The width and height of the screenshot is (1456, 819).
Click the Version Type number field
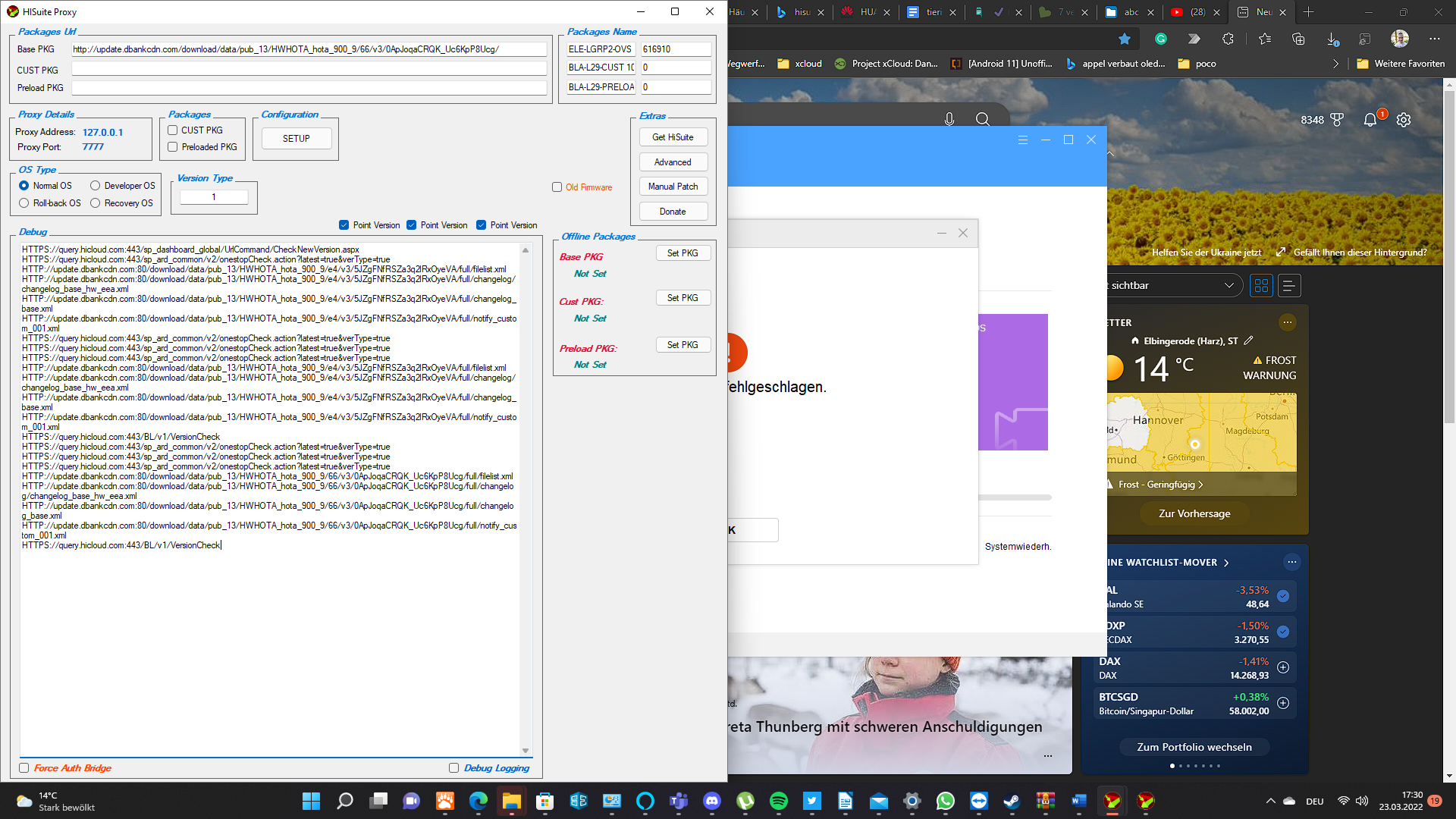(x=214, y=197)
